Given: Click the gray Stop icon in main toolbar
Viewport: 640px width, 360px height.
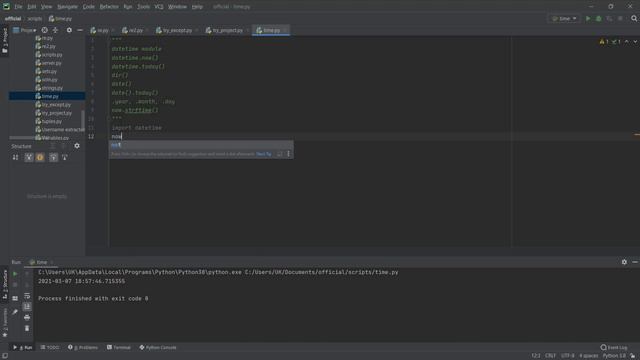Looking at the screenshot, I should coord(620,18).
